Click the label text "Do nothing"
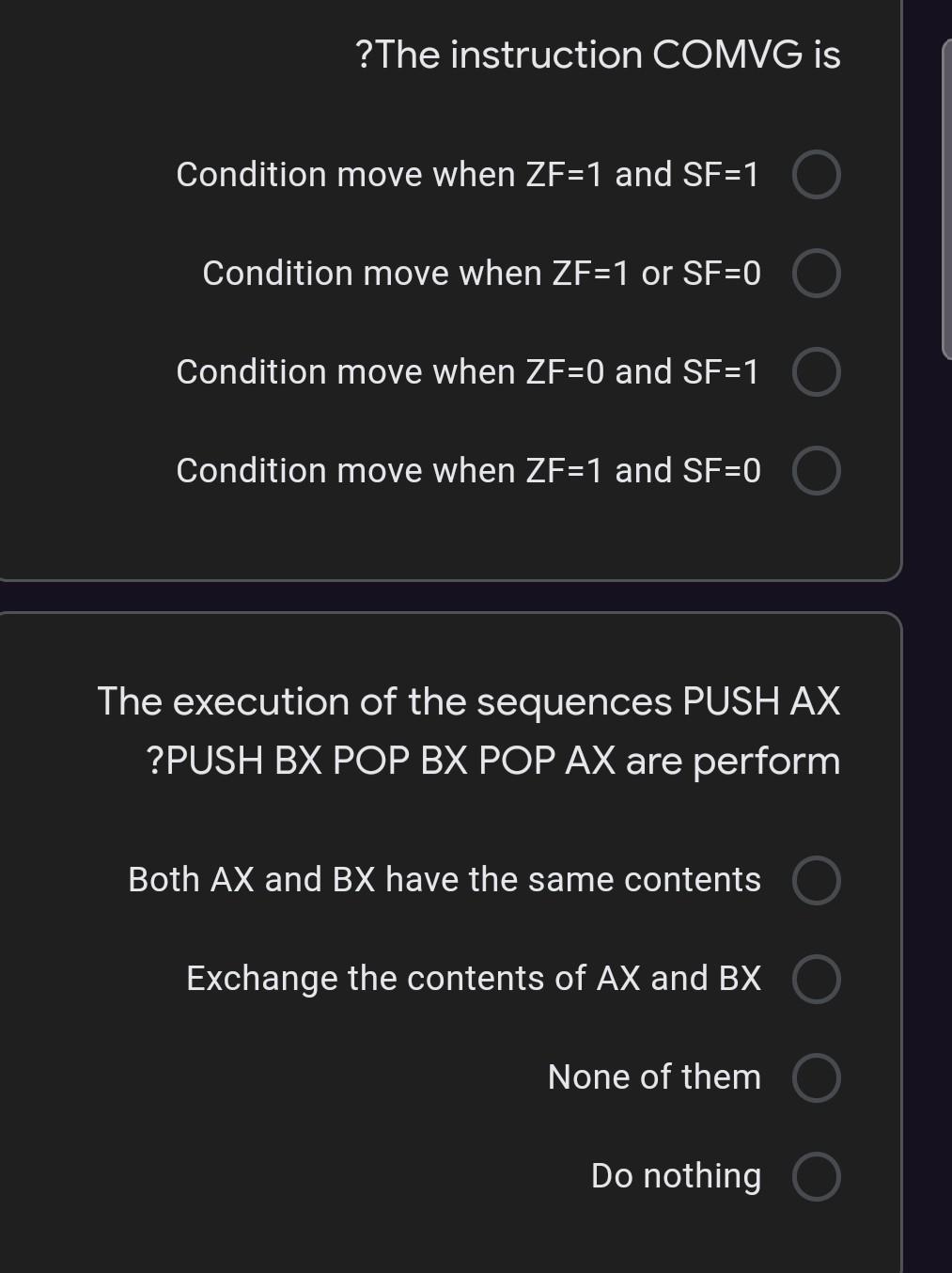 tap(675, 1176)
